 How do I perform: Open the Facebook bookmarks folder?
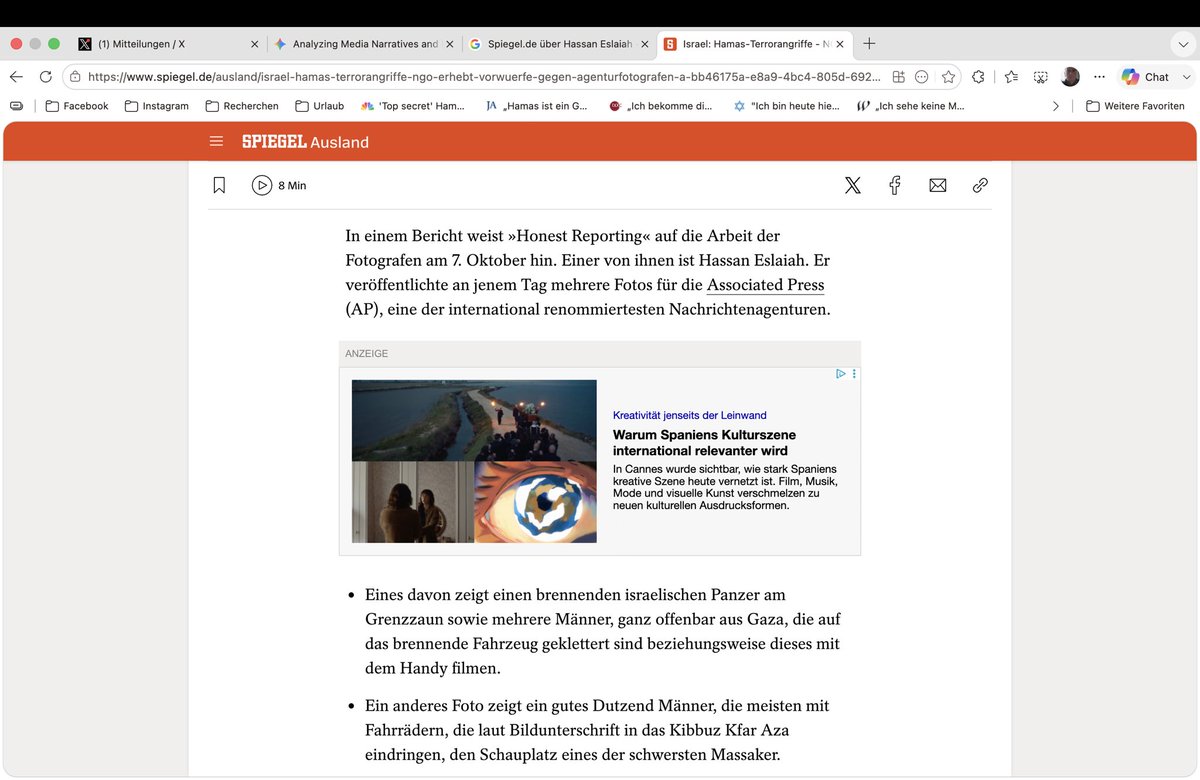(x=77, y=106)
